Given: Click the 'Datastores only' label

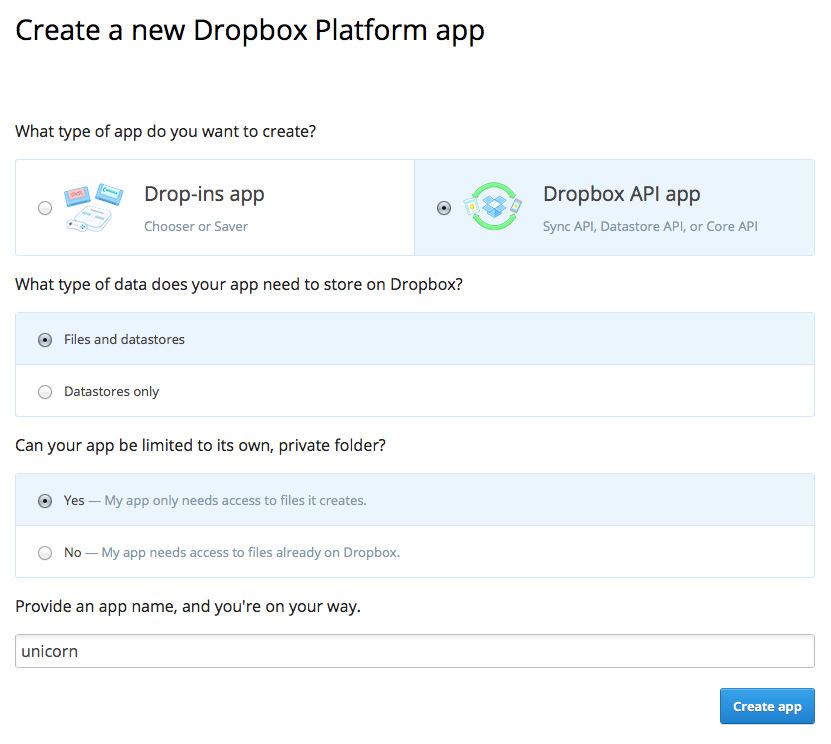Looking at the screenshot, I should pos(111,391).
